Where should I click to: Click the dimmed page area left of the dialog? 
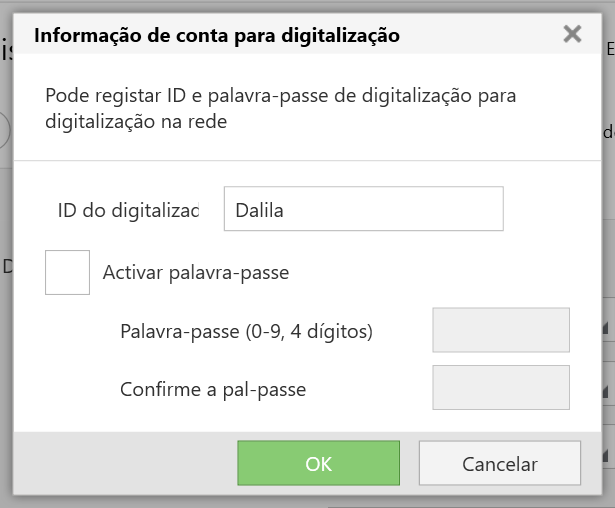coord(5,350)
